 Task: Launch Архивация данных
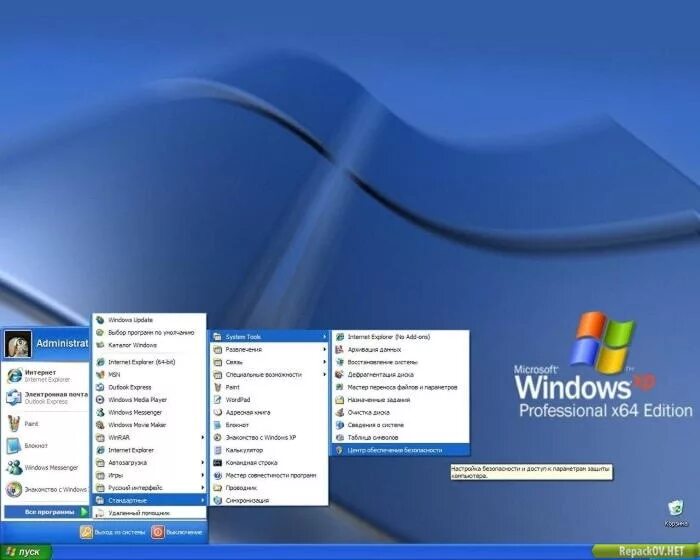pyautogui.click(x=400, y=349)
